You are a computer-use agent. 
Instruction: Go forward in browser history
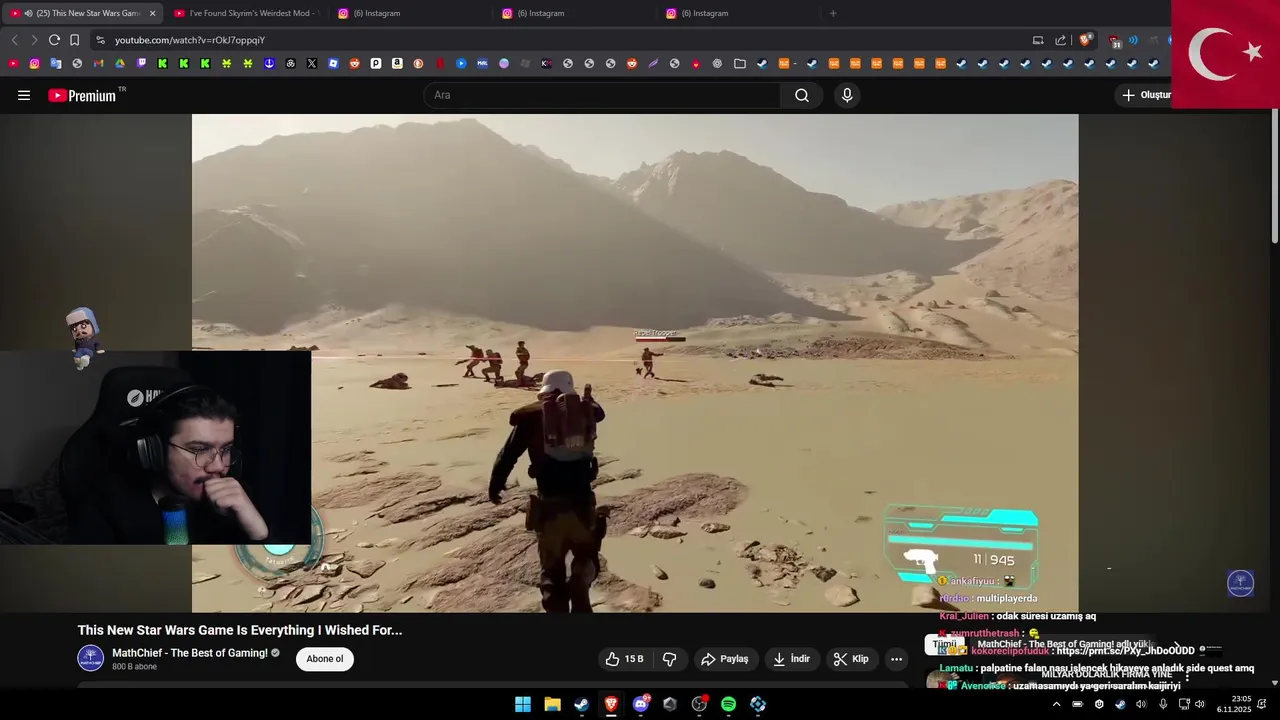click(x=33, y=40)
